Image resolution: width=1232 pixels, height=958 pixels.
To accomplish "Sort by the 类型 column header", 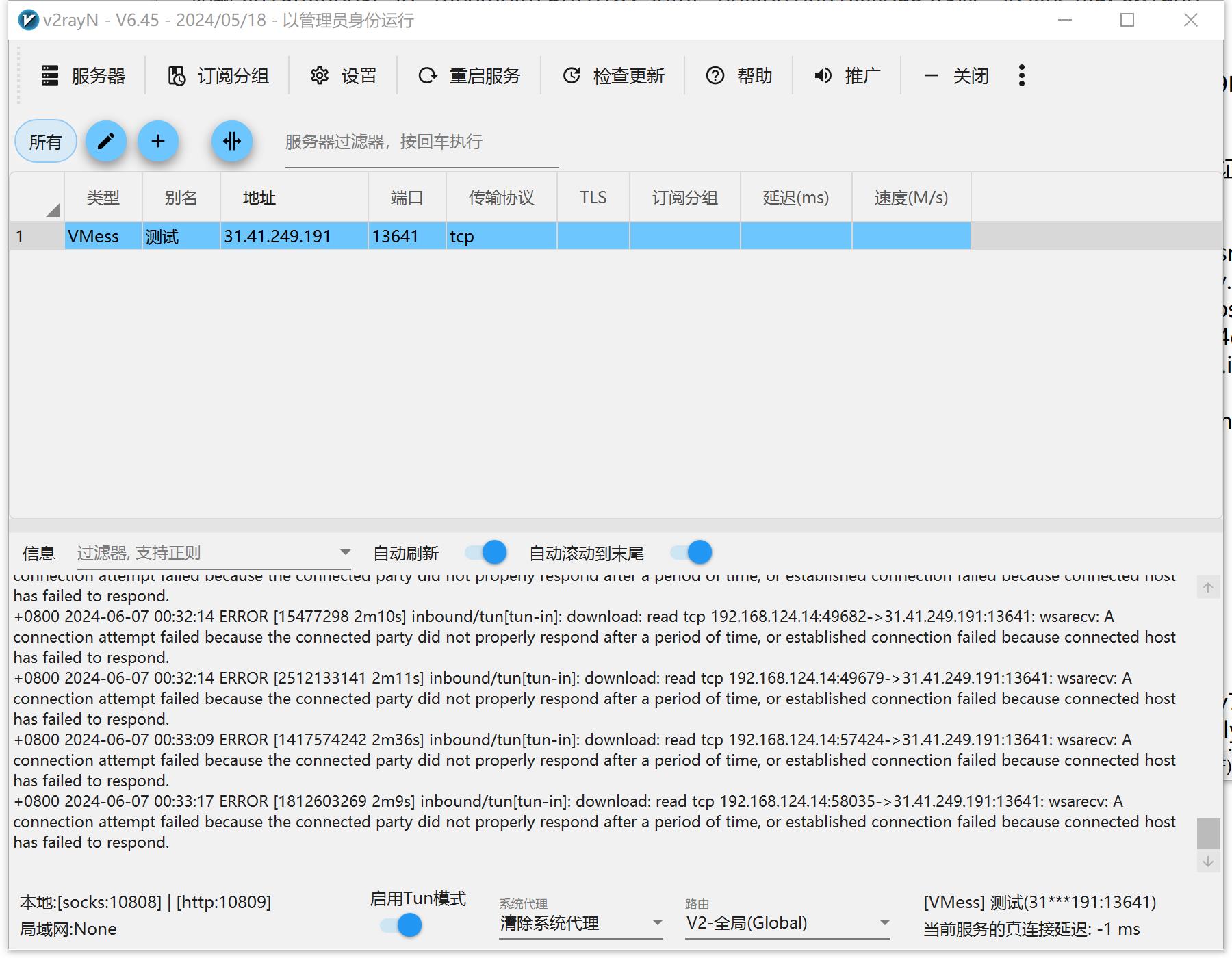I will [103, 198].
